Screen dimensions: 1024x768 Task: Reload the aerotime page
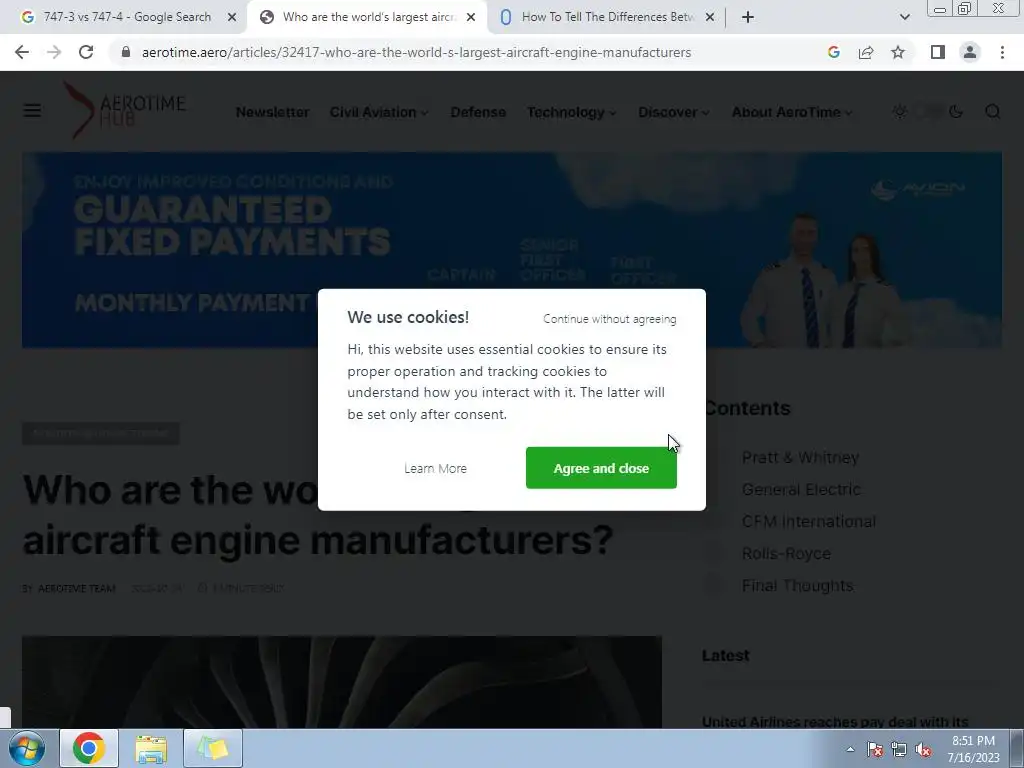(86, 52)
